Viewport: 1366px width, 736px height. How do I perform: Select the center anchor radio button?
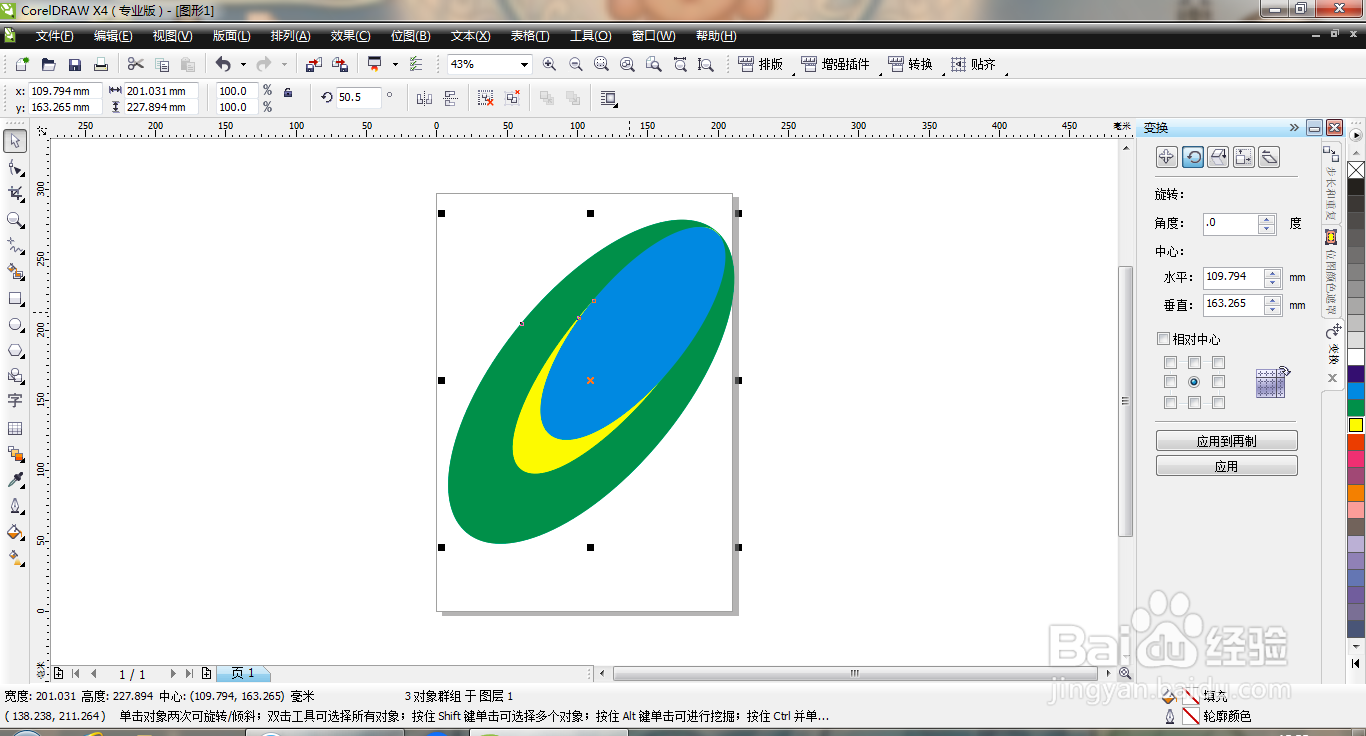click(1194, 382)
